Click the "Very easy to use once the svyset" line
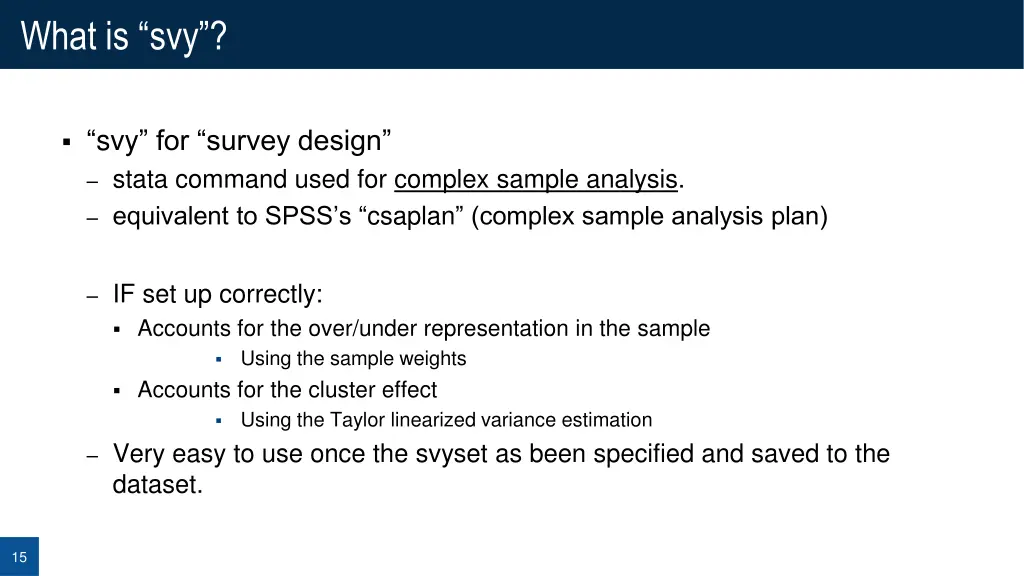 coord(501,454)
